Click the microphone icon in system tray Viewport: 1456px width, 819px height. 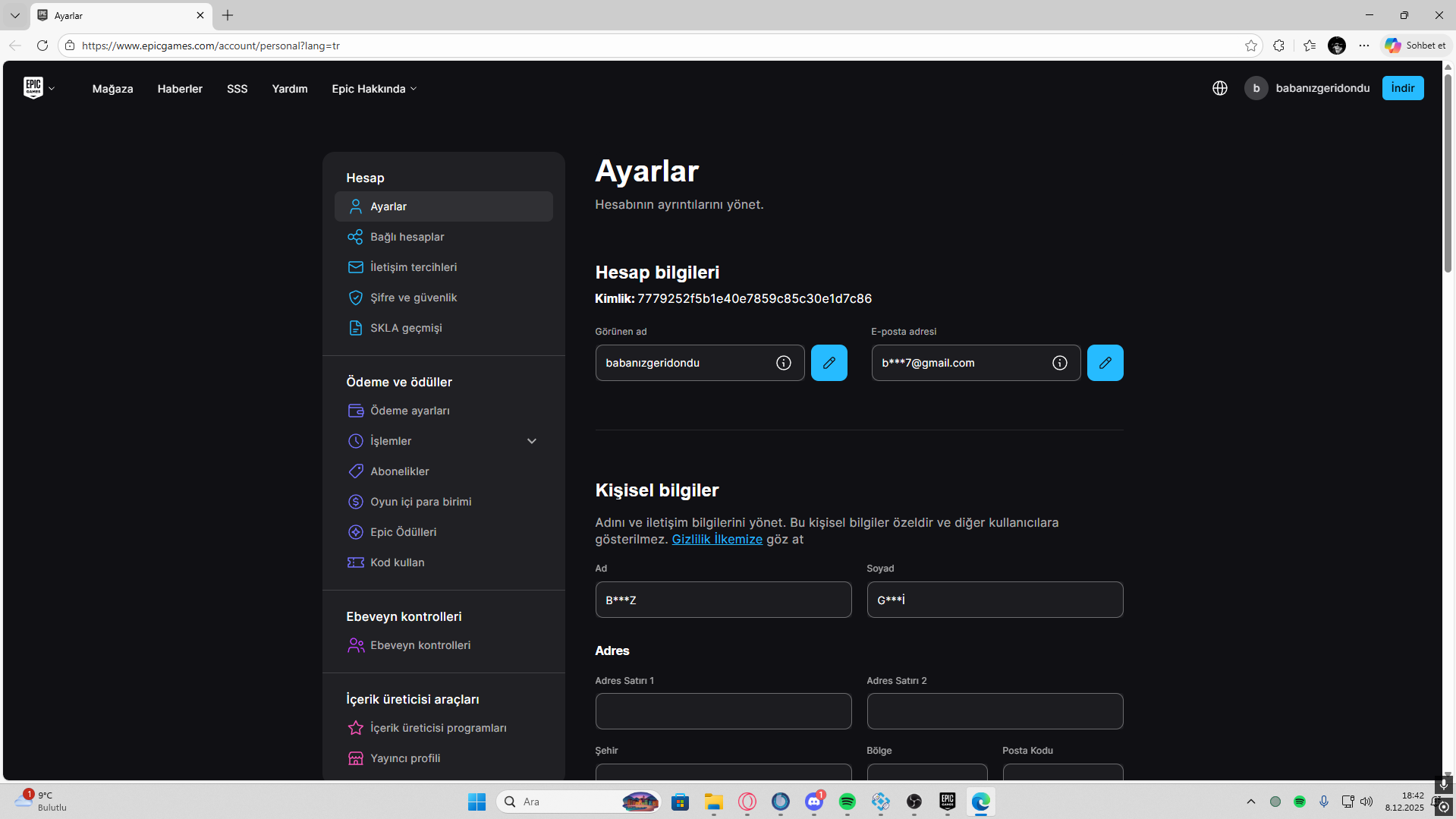[x=1324, y=802]
